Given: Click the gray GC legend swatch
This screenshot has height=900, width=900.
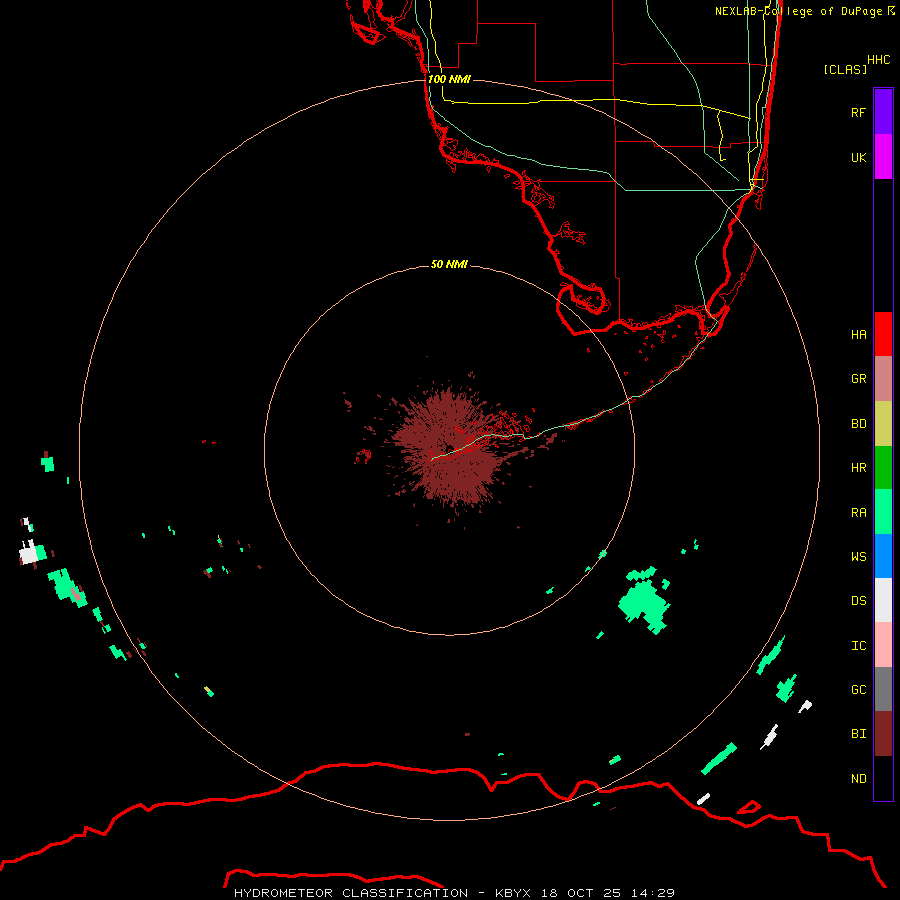Looking at the screenshot, I should pos(883,689).
